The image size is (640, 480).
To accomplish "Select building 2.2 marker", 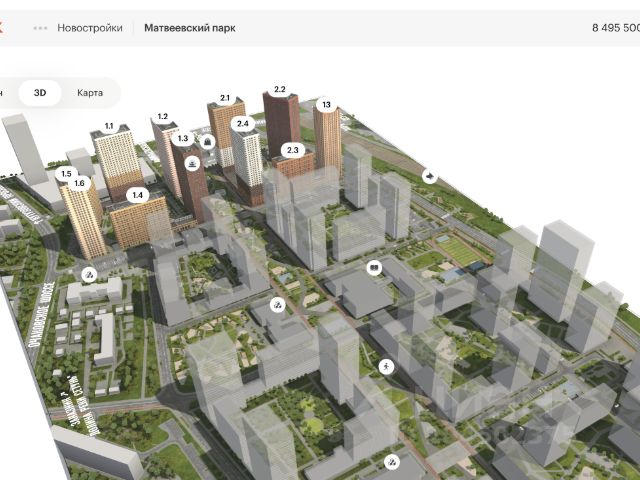I will tap(280, 90).
